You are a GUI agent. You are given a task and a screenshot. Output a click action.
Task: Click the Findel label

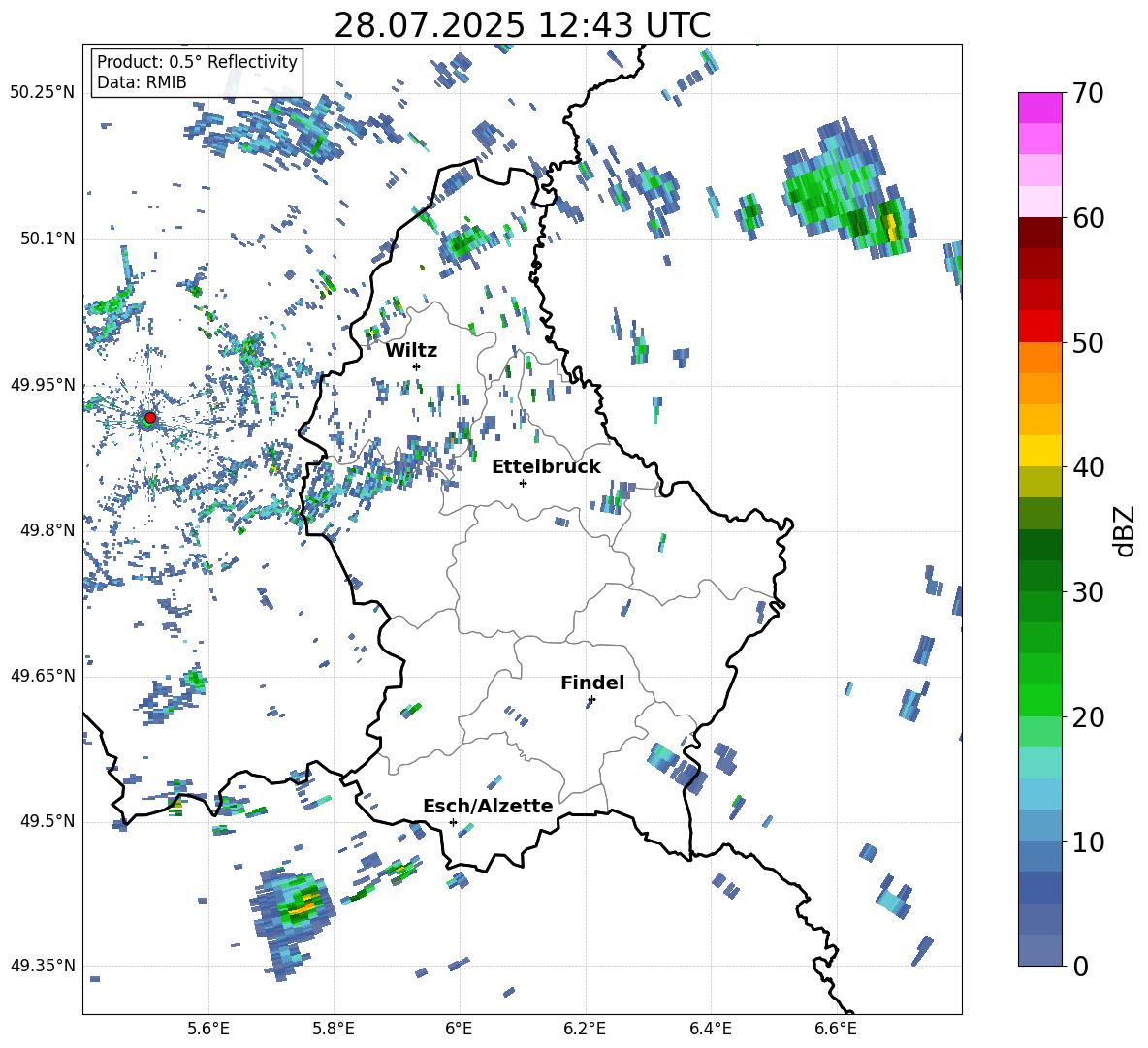[x=592, y=683]
